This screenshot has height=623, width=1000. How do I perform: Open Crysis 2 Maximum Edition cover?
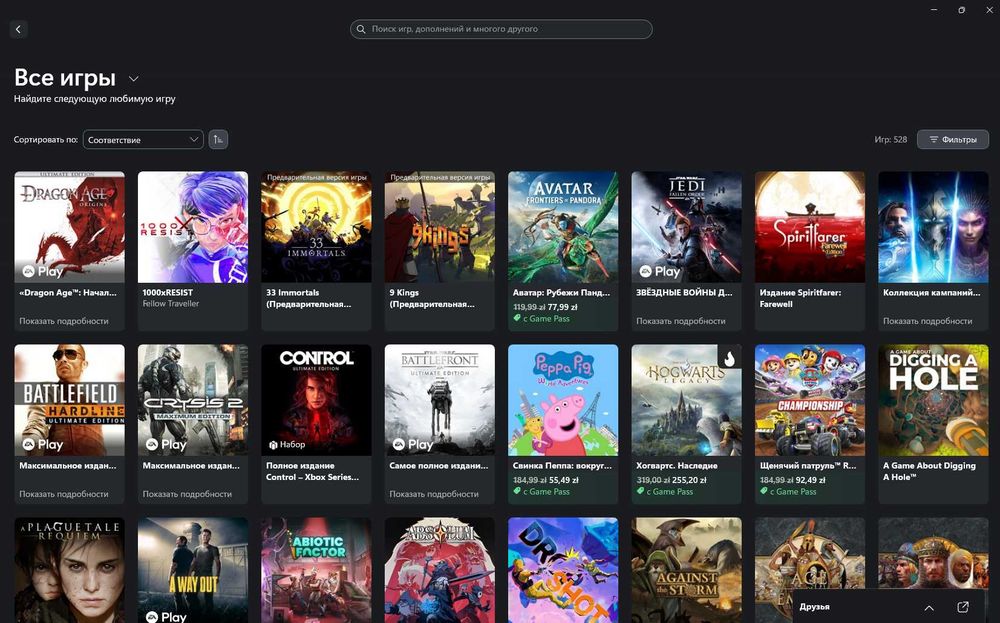(193, 400)
